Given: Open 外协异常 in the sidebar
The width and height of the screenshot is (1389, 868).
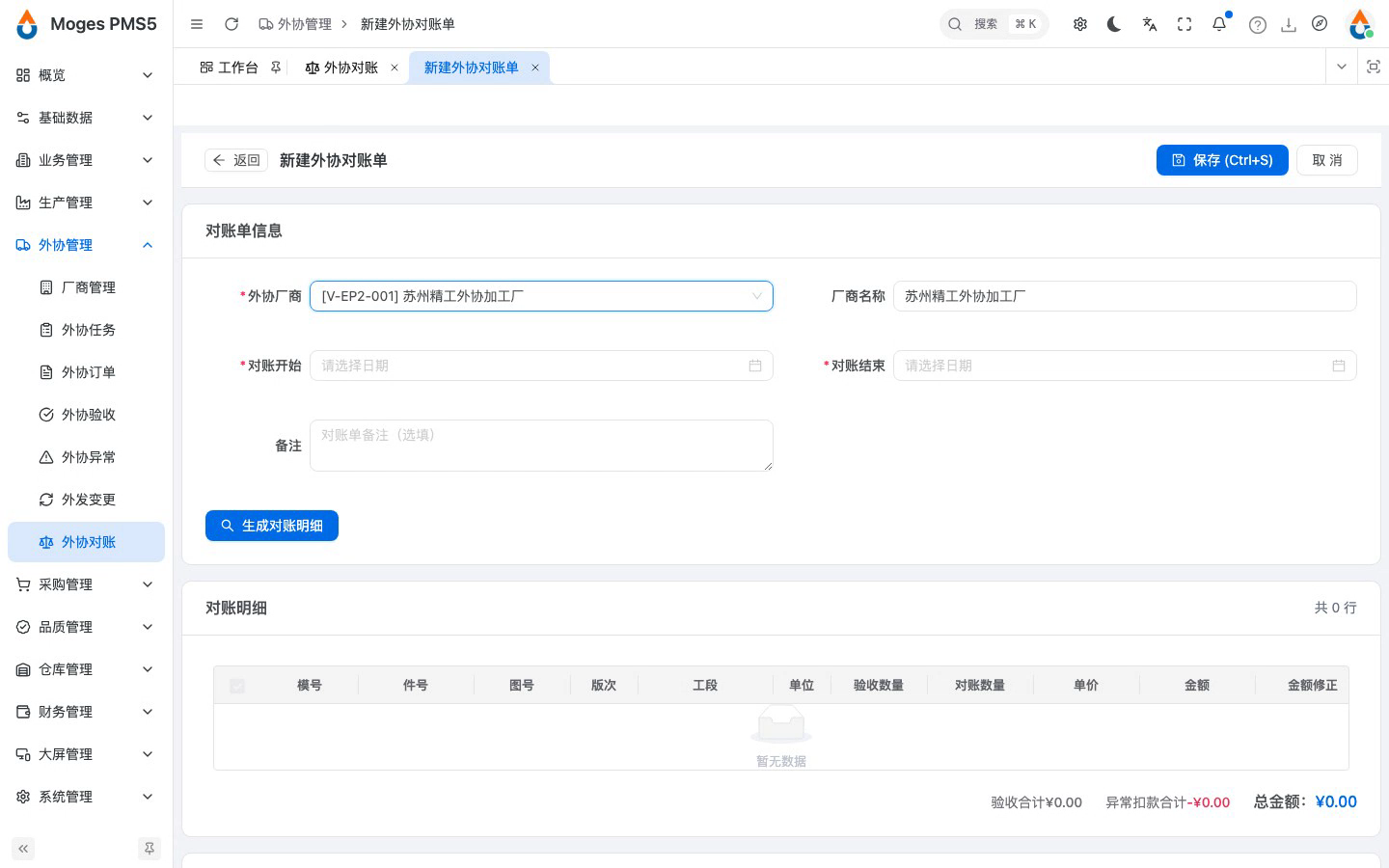Looking at the screenshot, I should coord(86,457).
